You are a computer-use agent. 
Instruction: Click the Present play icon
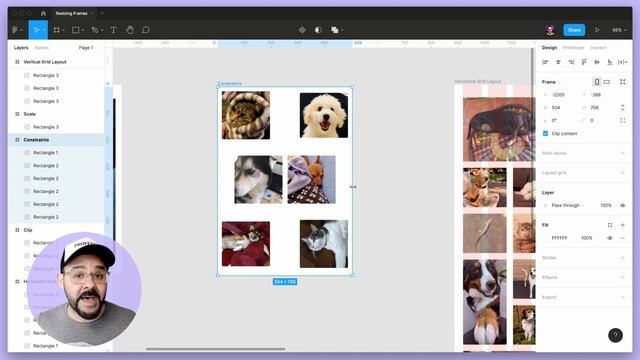click(597, 30)
